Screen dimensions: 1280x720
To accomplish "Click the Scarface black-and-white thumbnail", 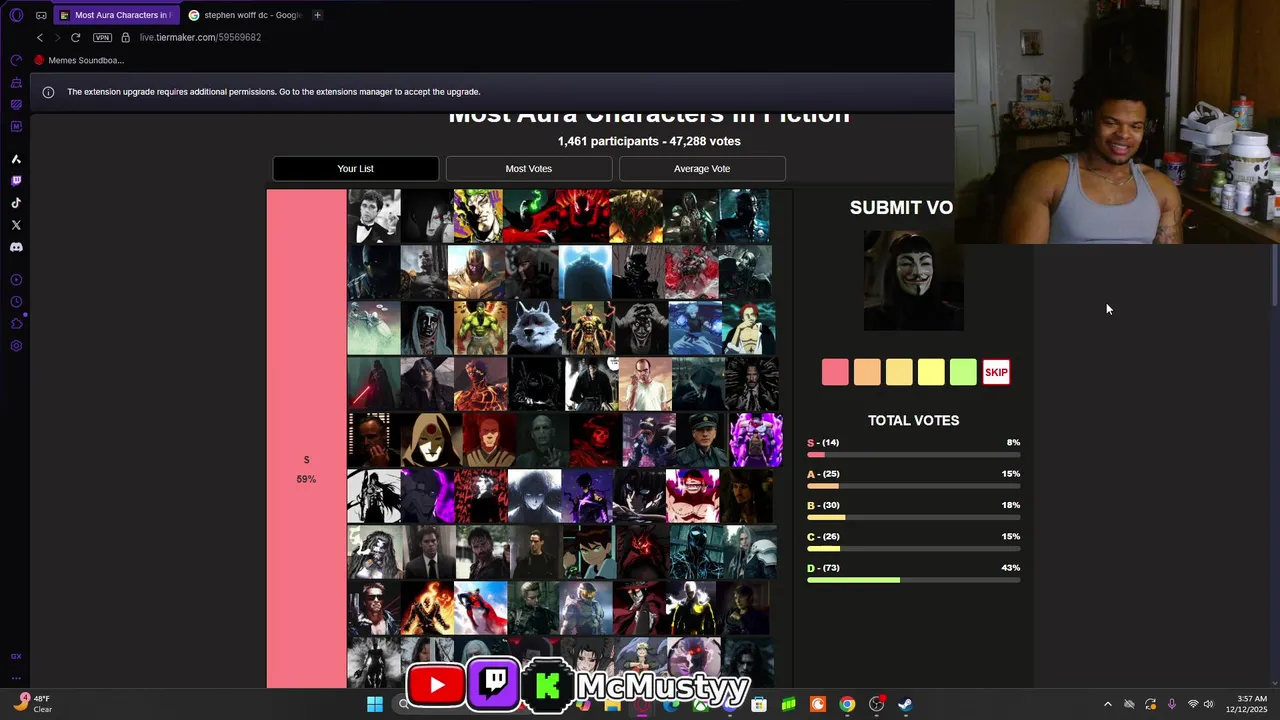I will (374, 216).
